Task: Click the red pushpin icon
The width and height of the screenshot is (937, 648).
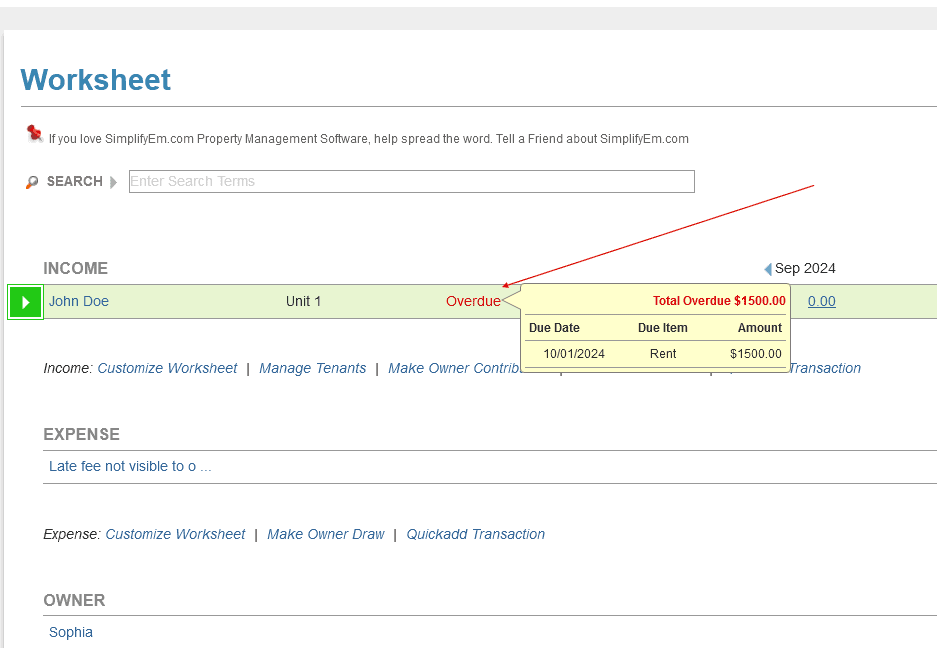Action: point(35,133)
